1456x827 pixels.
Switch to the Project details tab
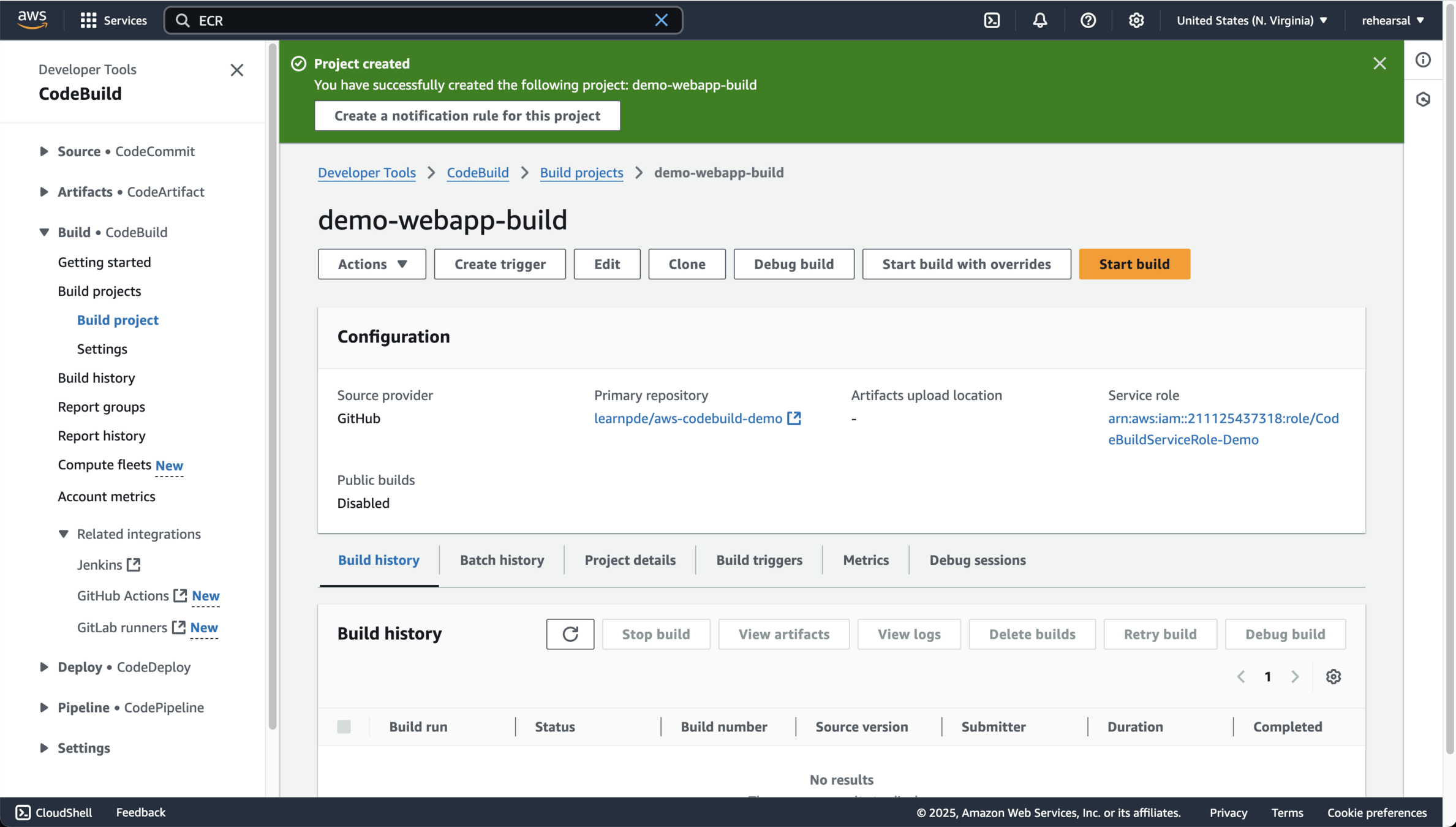pyautogui.click(x=630, y=560)
